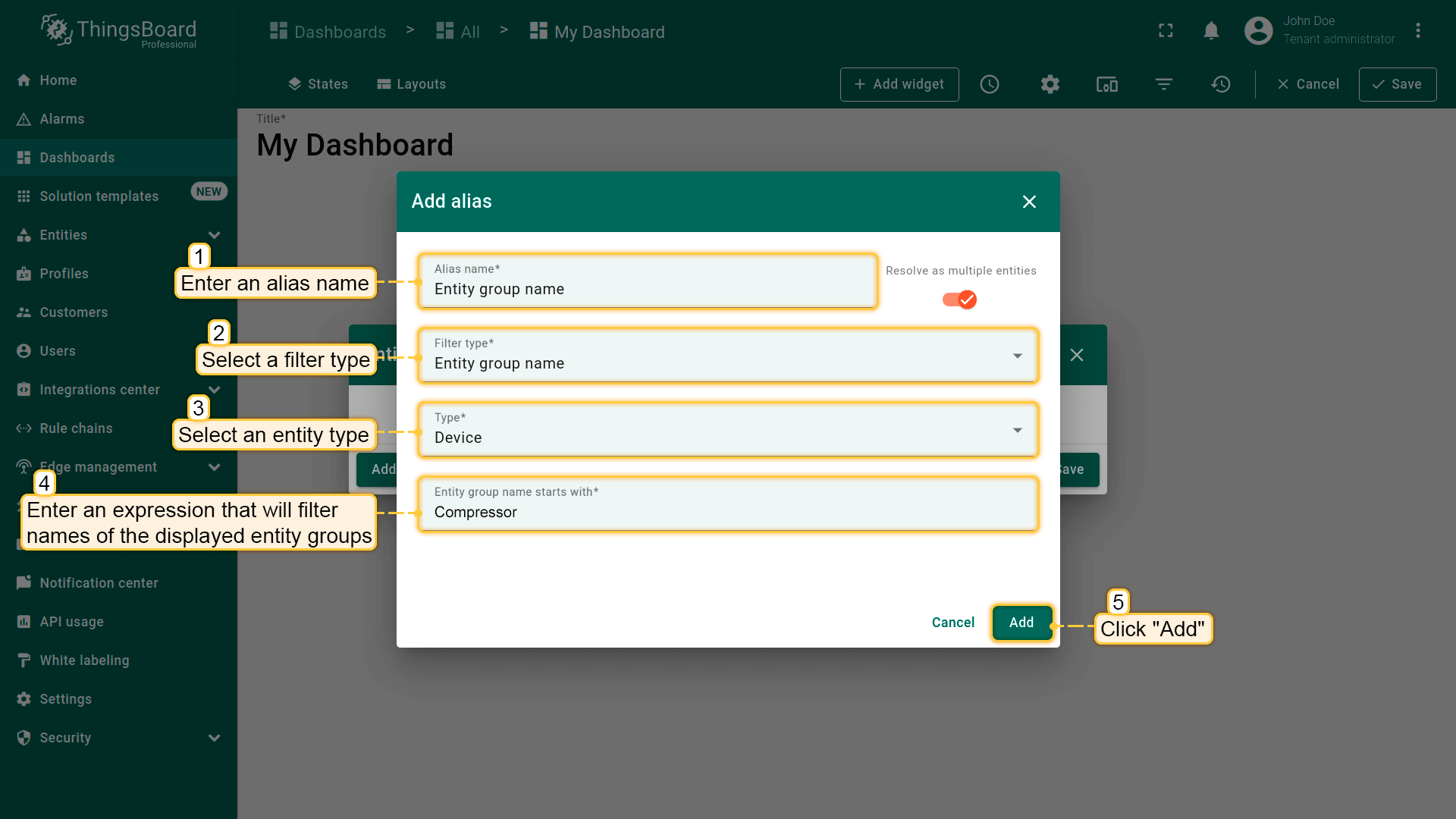Open dashboard settings gear icon
Viewport: 1456px width, 819px height.
point(1050,84)
